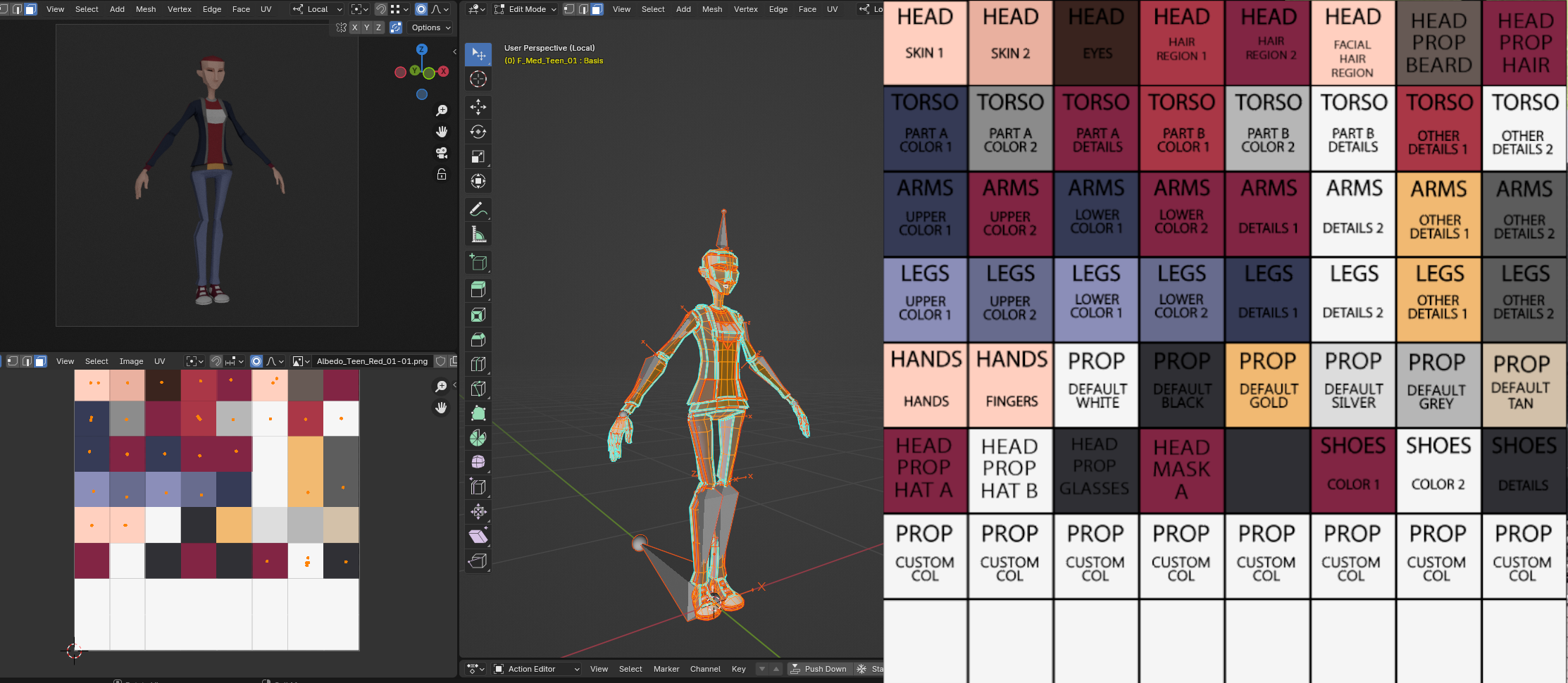
Task: Select the Move tool in the toolbar
Action: coord(478,107)
